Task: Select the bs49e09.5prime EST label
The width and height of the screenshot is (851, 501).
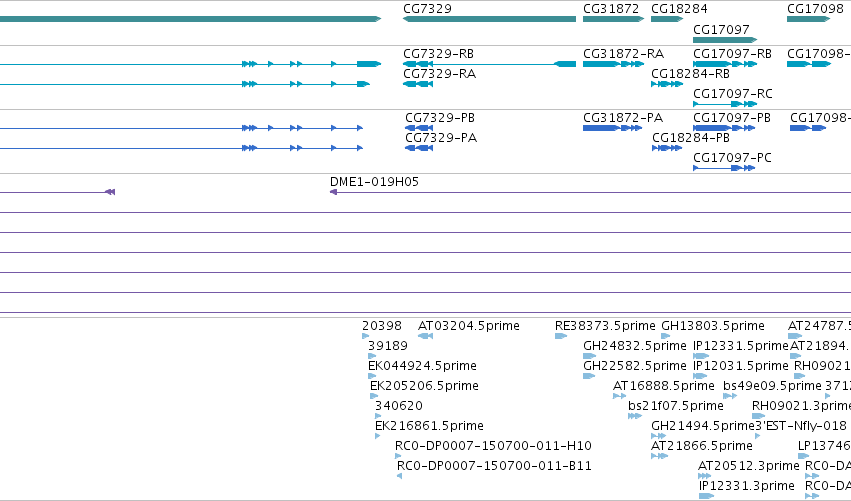Action: pyautogui.click(x=772, y=386)
